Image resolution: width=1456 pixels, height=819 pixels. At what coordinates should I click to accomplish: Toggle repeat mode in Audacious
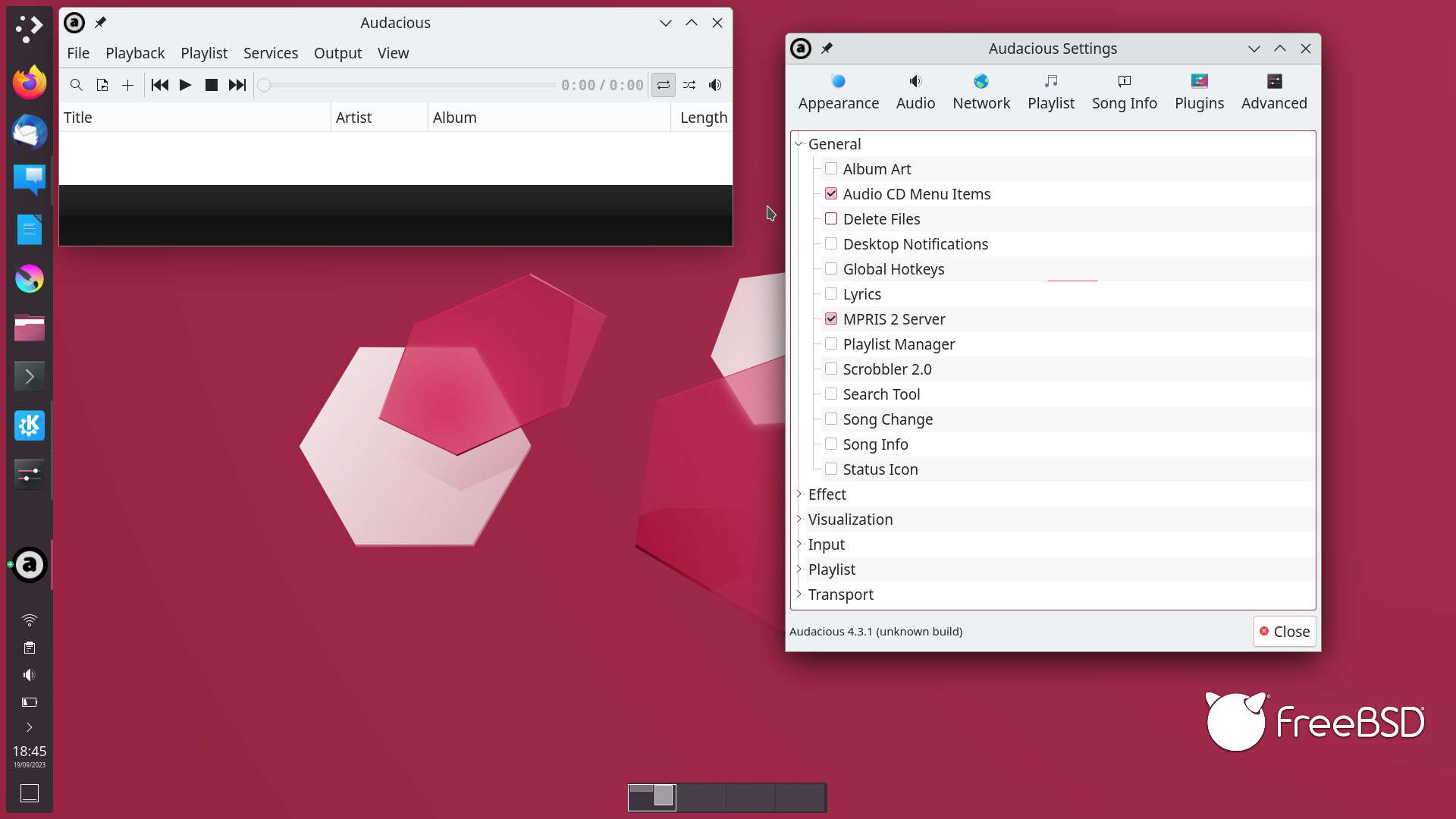(664, 85)
